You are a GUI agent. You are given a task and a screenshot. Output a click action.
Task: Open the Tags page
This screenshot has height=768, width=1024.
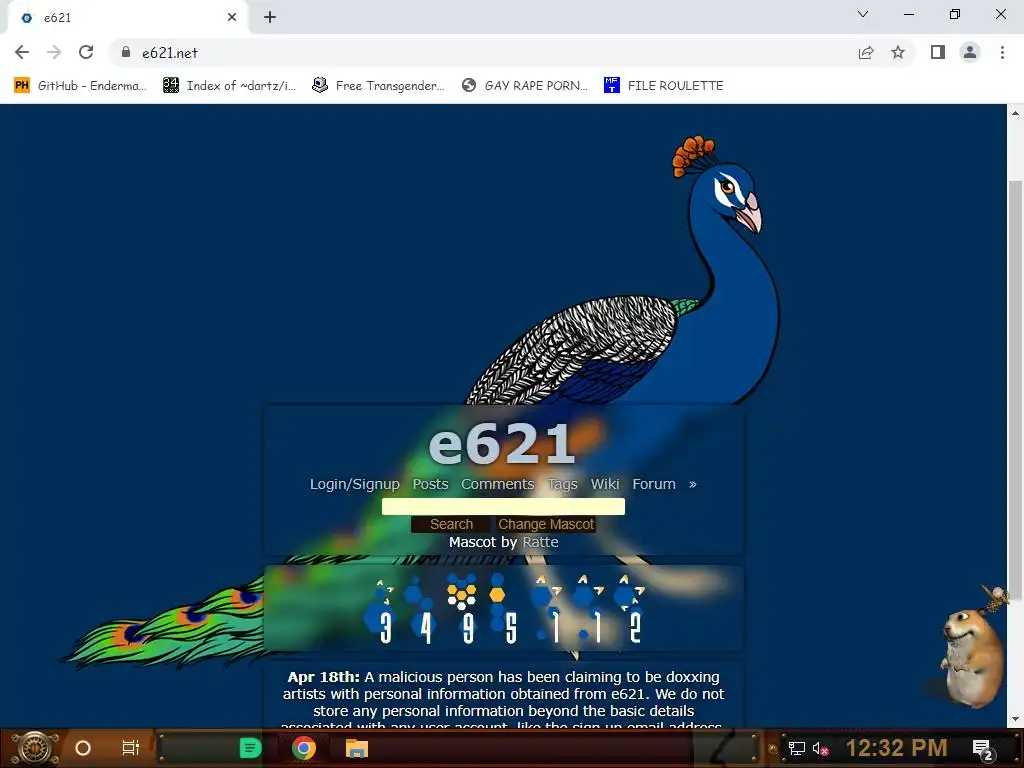point(563,484)
